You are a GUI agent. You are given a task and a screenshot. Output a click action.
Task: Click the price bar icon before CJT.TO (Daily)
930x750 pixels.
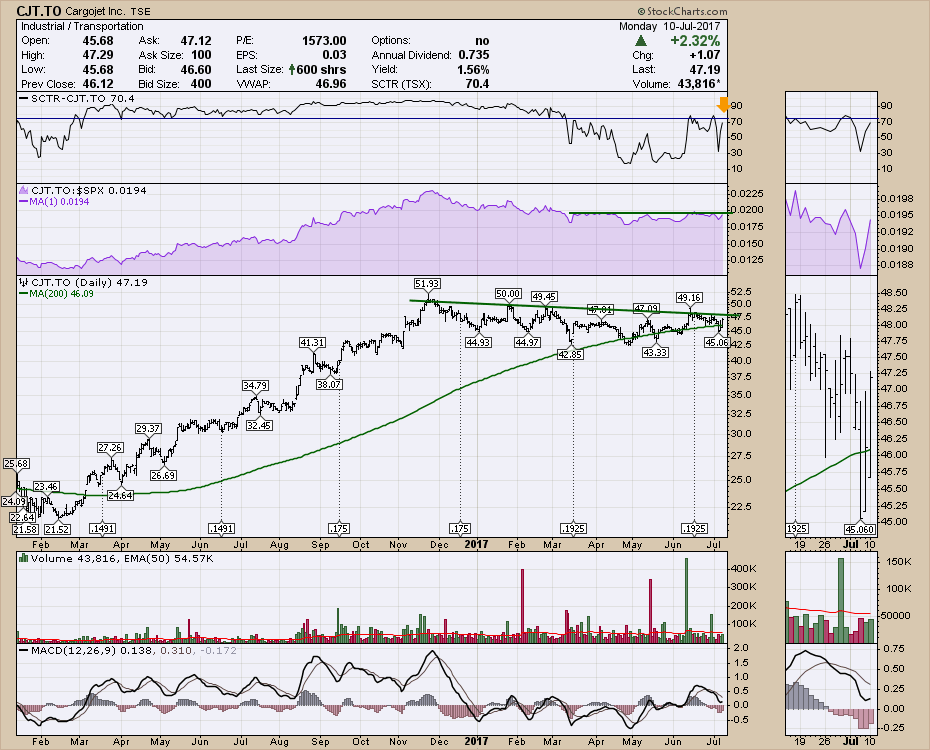click(x=24, y=282)
